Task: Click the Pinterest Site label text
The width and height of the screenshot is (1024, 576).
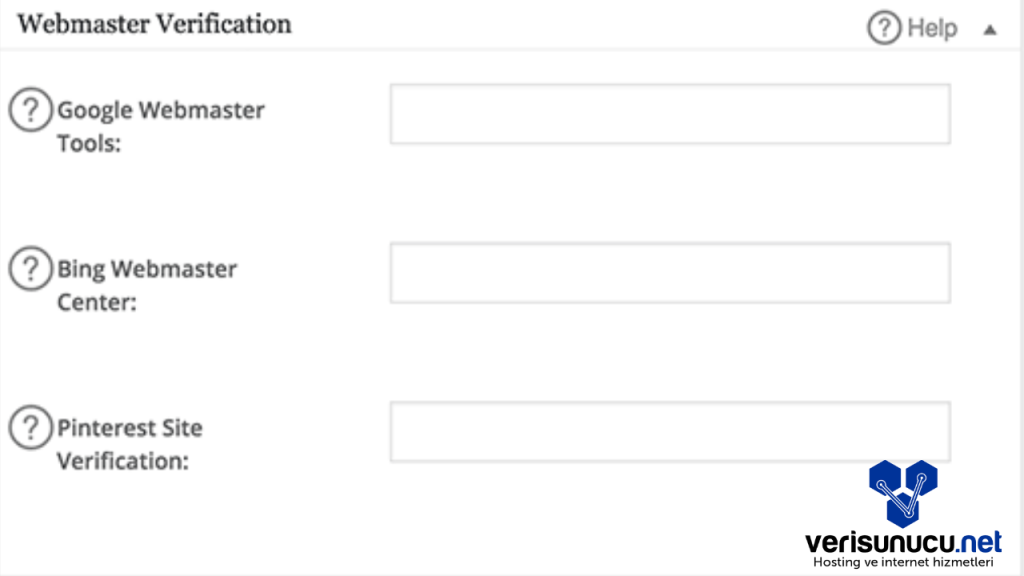Action: [x=130, y=428]
